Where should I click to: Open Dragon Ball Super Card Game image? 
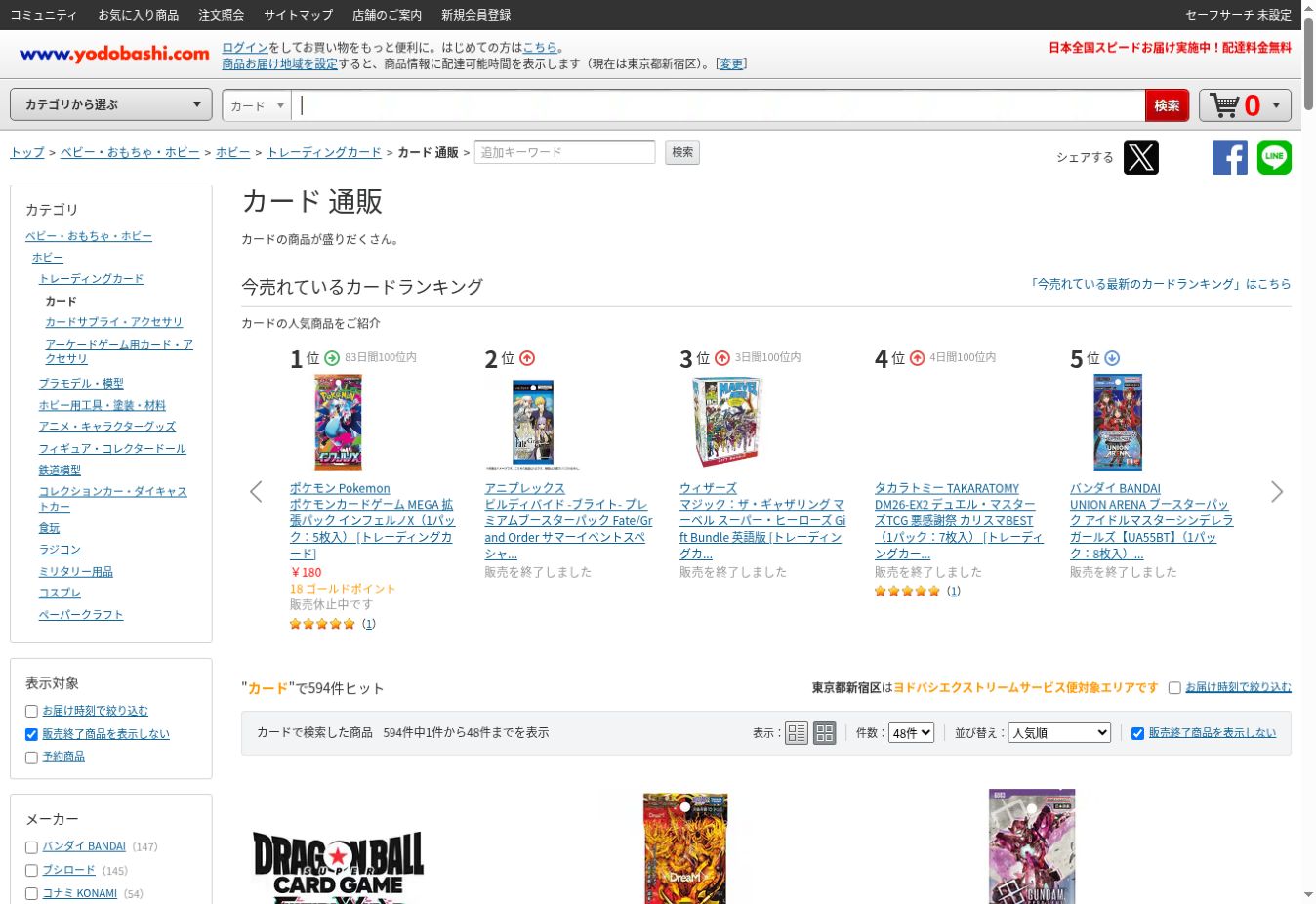pos(338,867)
